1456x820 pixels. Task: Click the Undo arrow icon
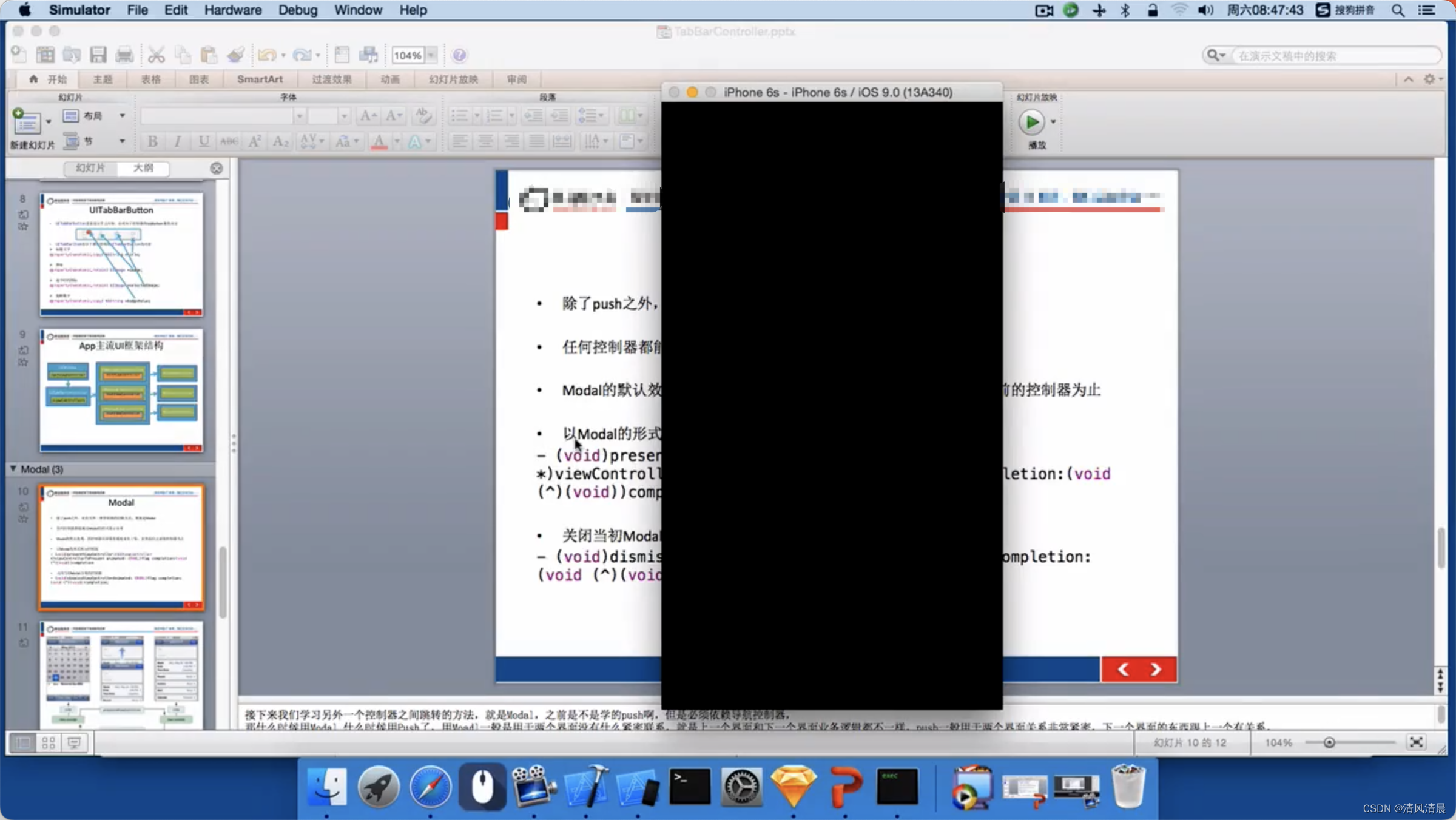coord(267,55)
